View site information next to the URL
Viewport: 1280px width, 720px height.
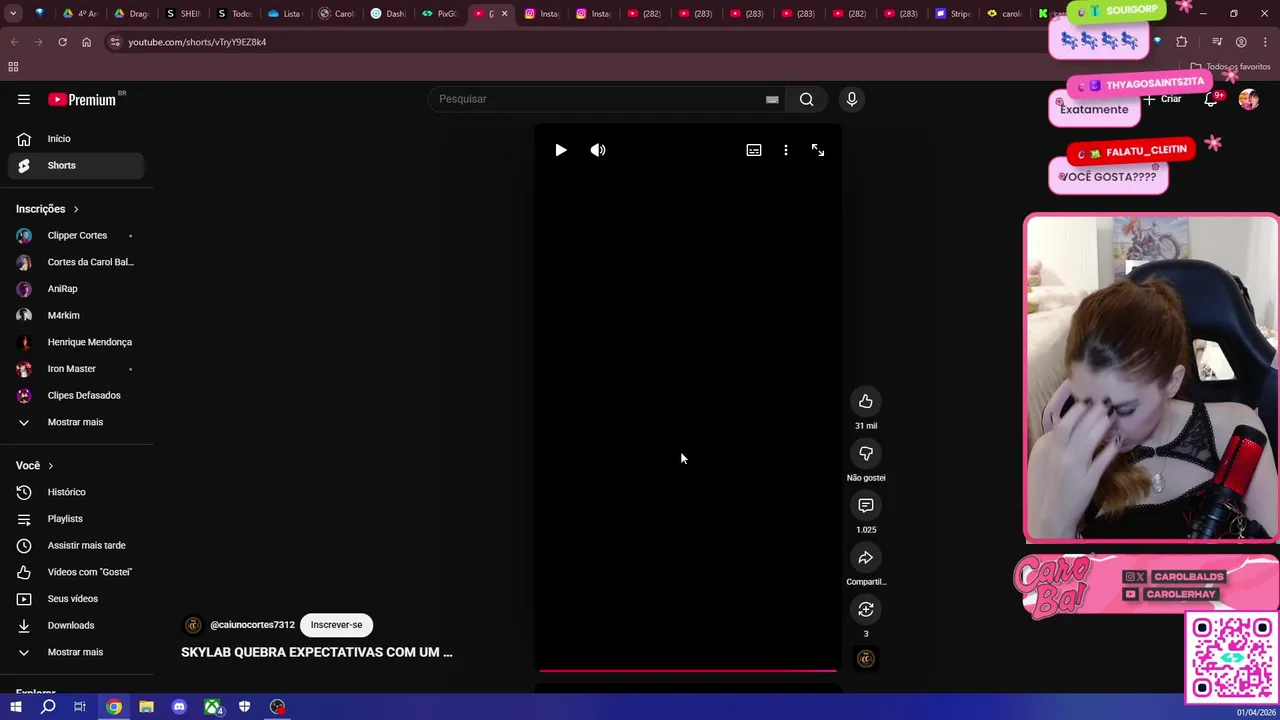[x=115, y=42]
